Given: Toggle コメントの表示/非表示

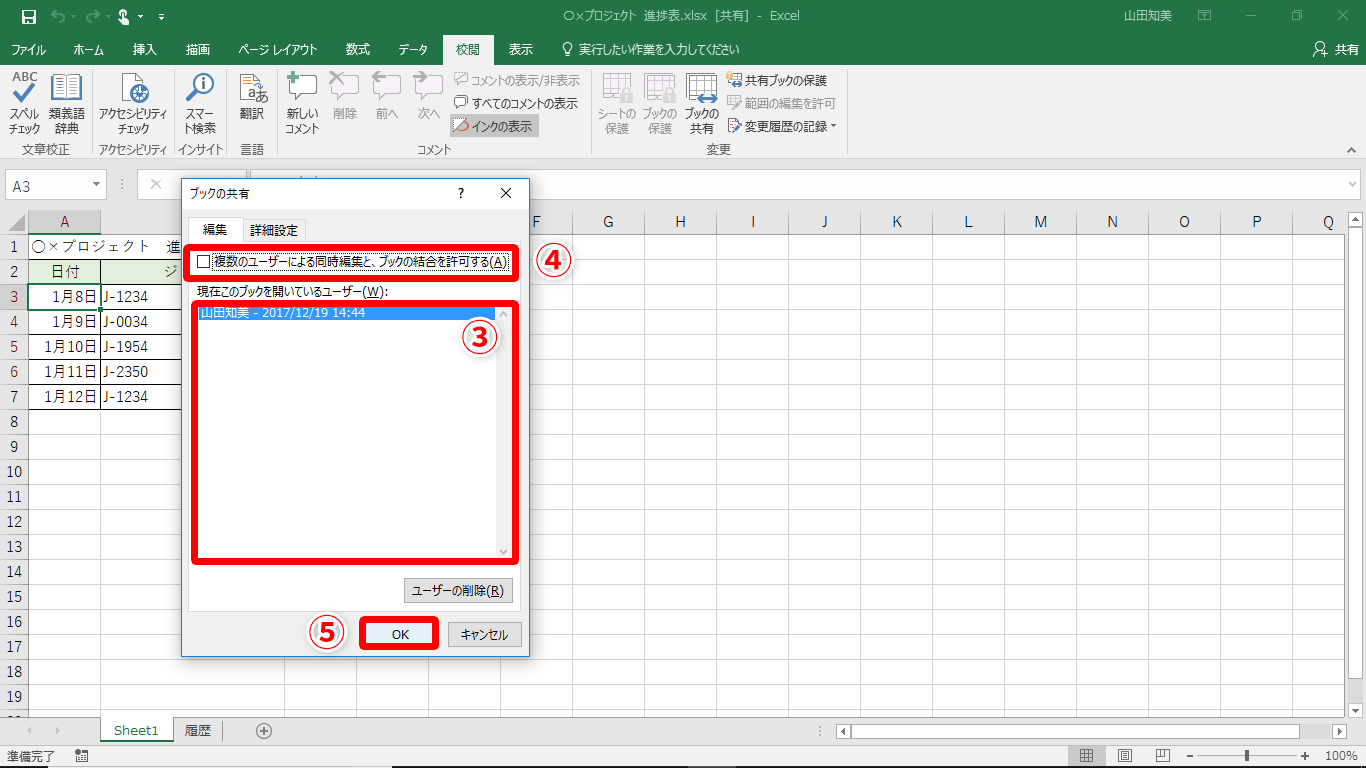Looking at the screenshot, I should point(517,80).
